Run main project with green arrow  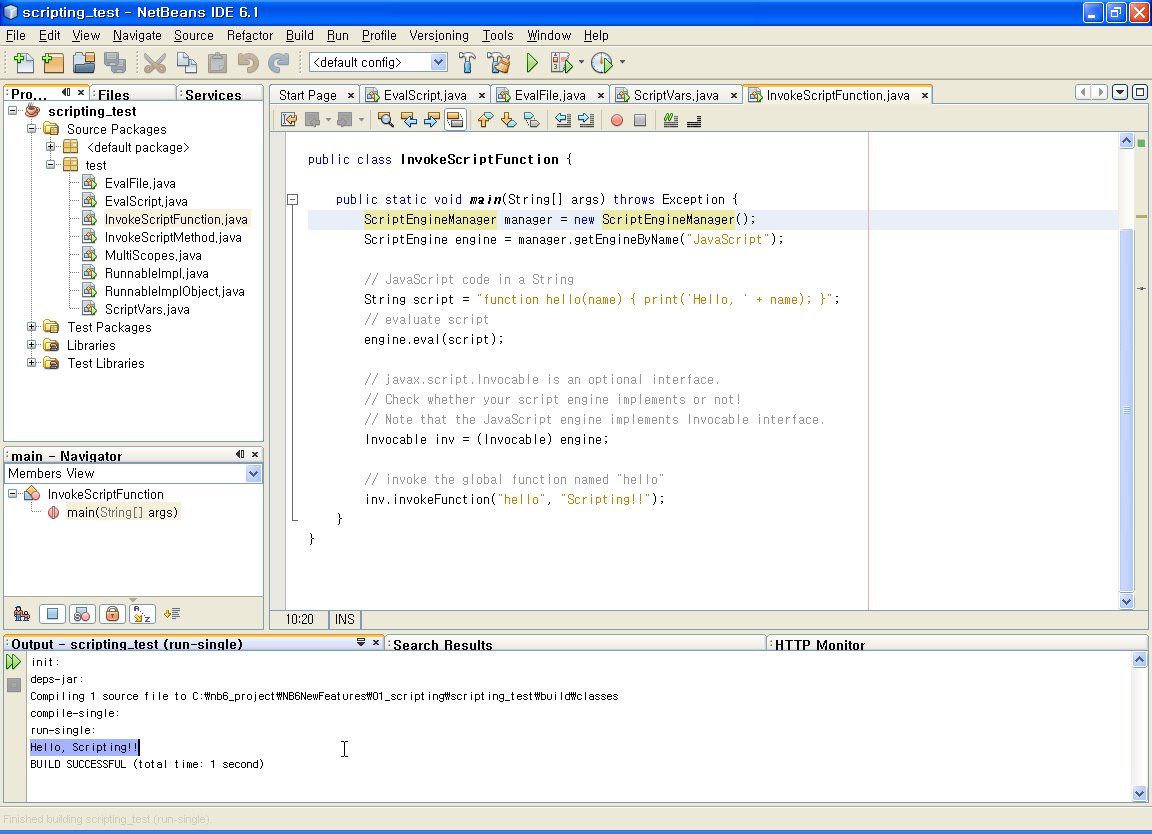532,62
